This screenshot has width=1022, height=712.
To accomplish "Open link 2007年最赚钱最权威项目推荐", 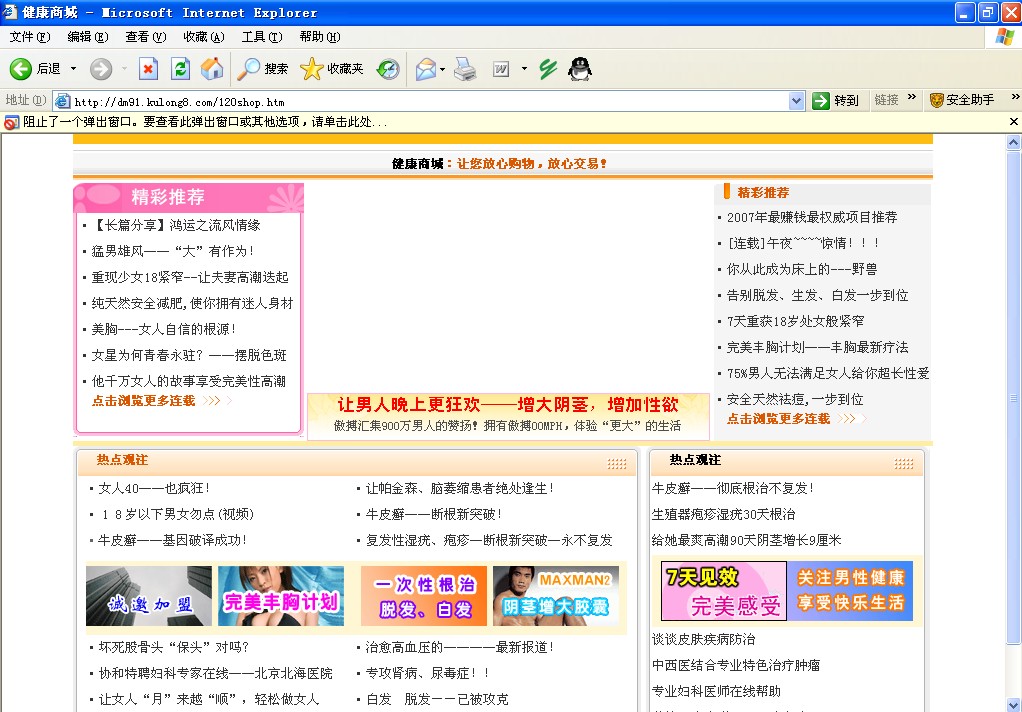I will [x=811, y=217].
